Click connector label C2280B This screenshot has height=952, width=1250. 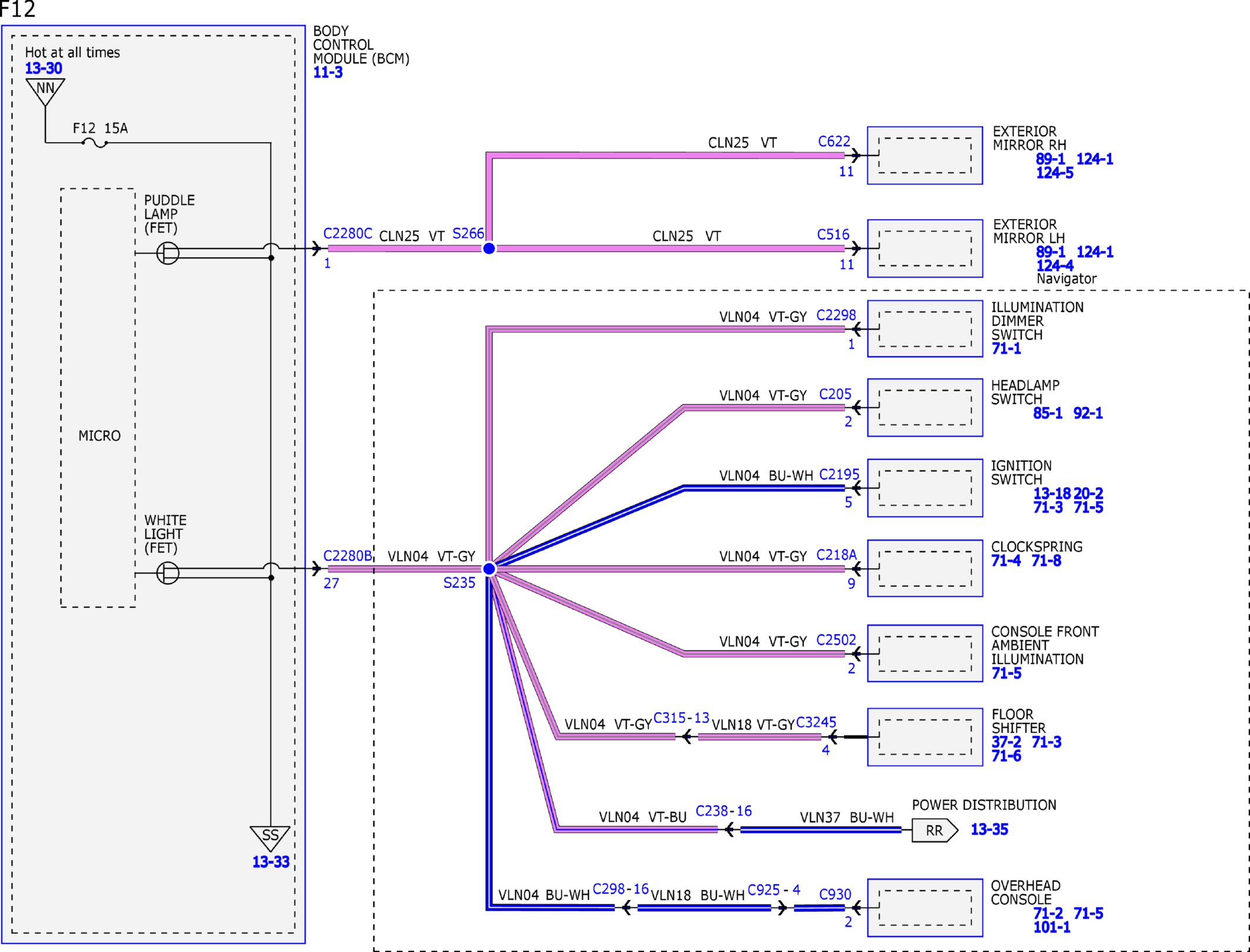348,556
